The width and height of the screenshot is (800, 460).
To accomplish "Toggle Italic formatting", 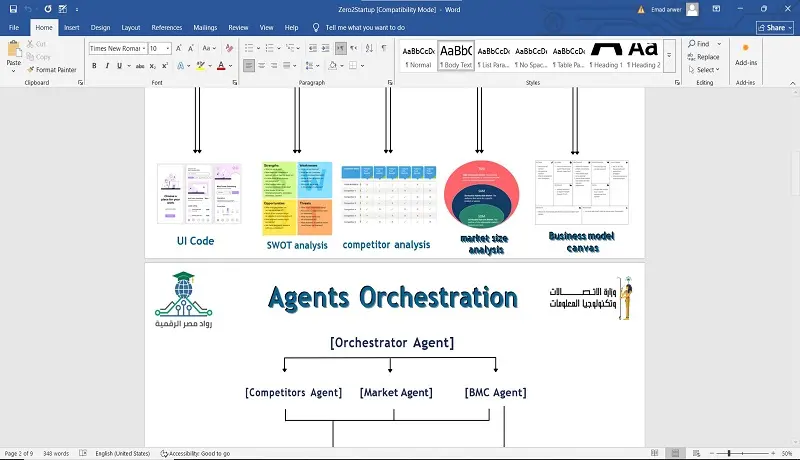I will click(x=107, y=66).
